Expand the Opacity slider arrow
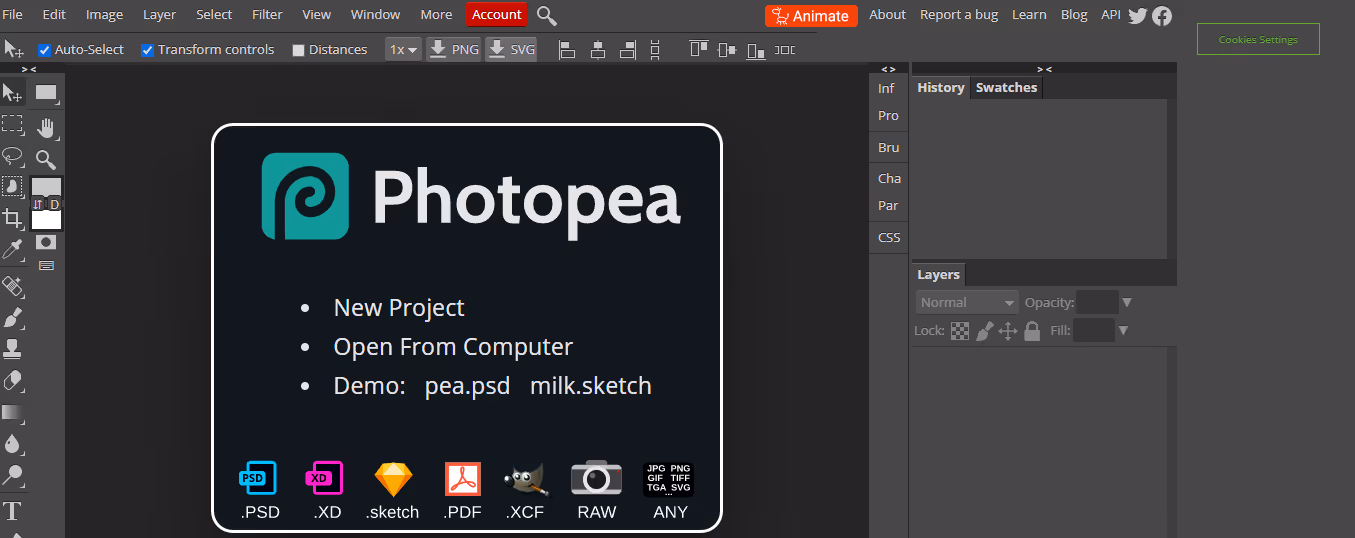Image resolution: width=1355 pixels, height=538 pixels. (1127, 302)
